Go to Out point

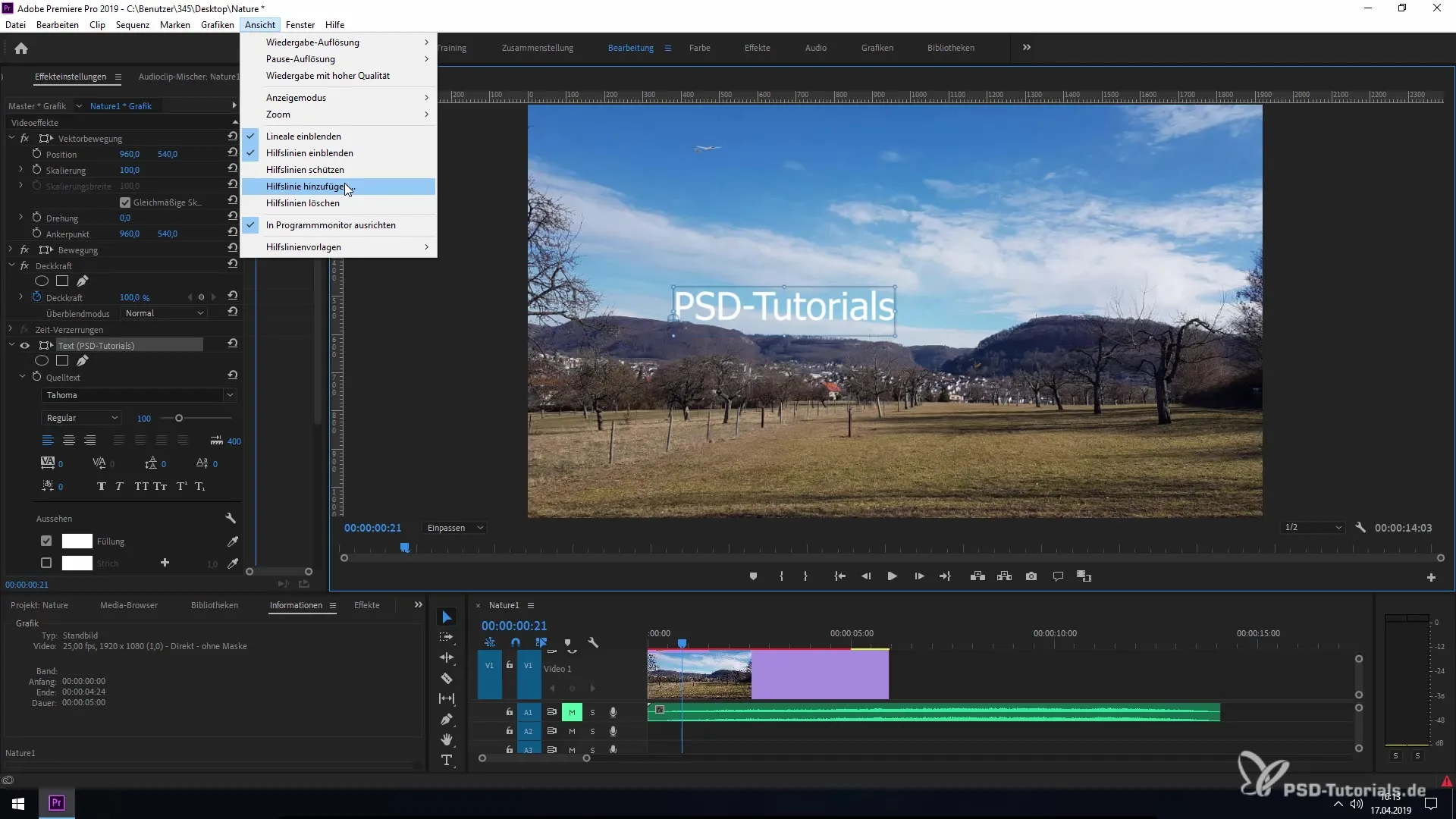point(945,576)
